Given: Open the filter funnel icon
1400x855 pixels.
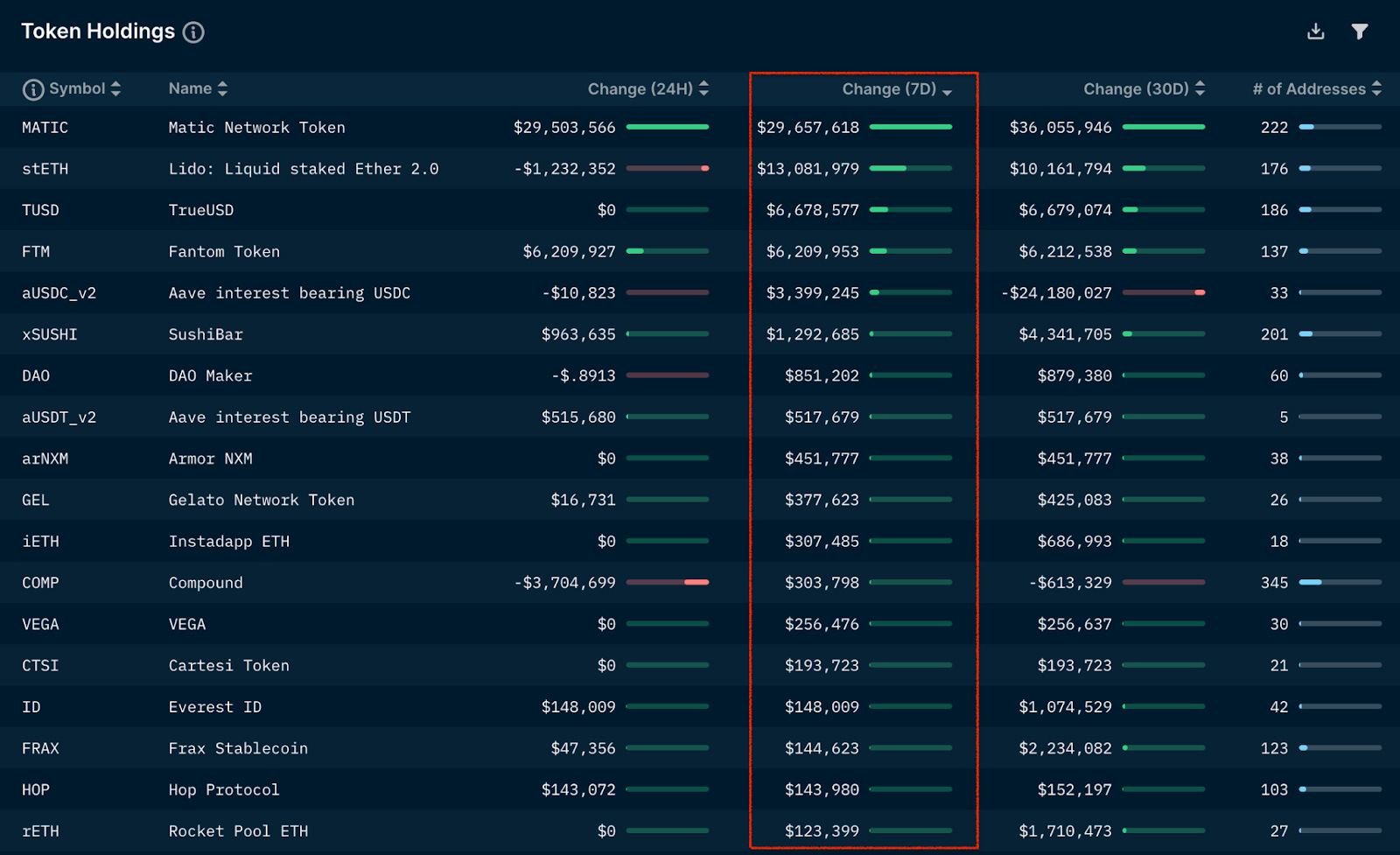Looking at the screenshot, I should 1360,32.
